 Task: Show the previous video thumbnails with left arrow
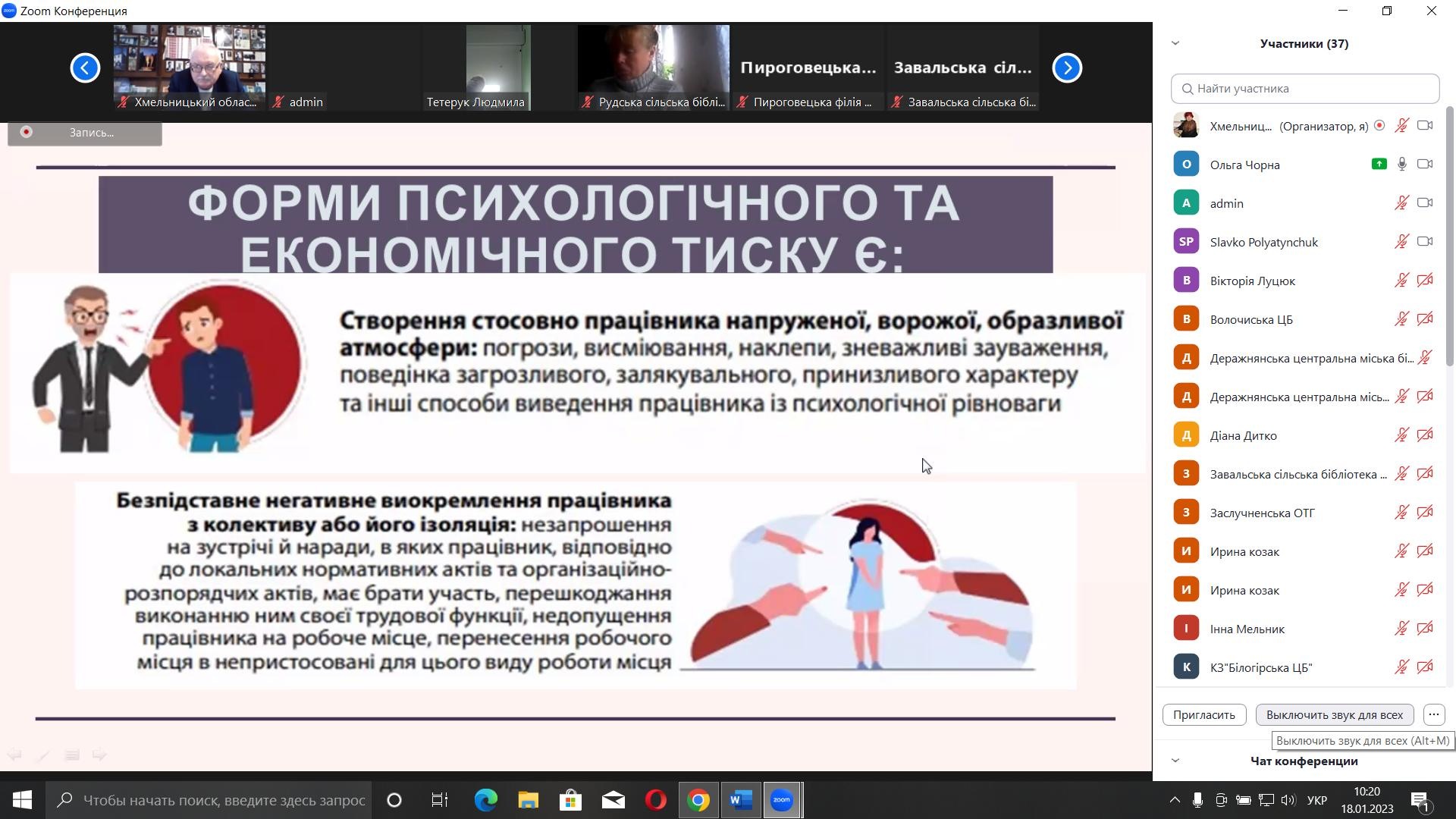[x=85, y=68]
